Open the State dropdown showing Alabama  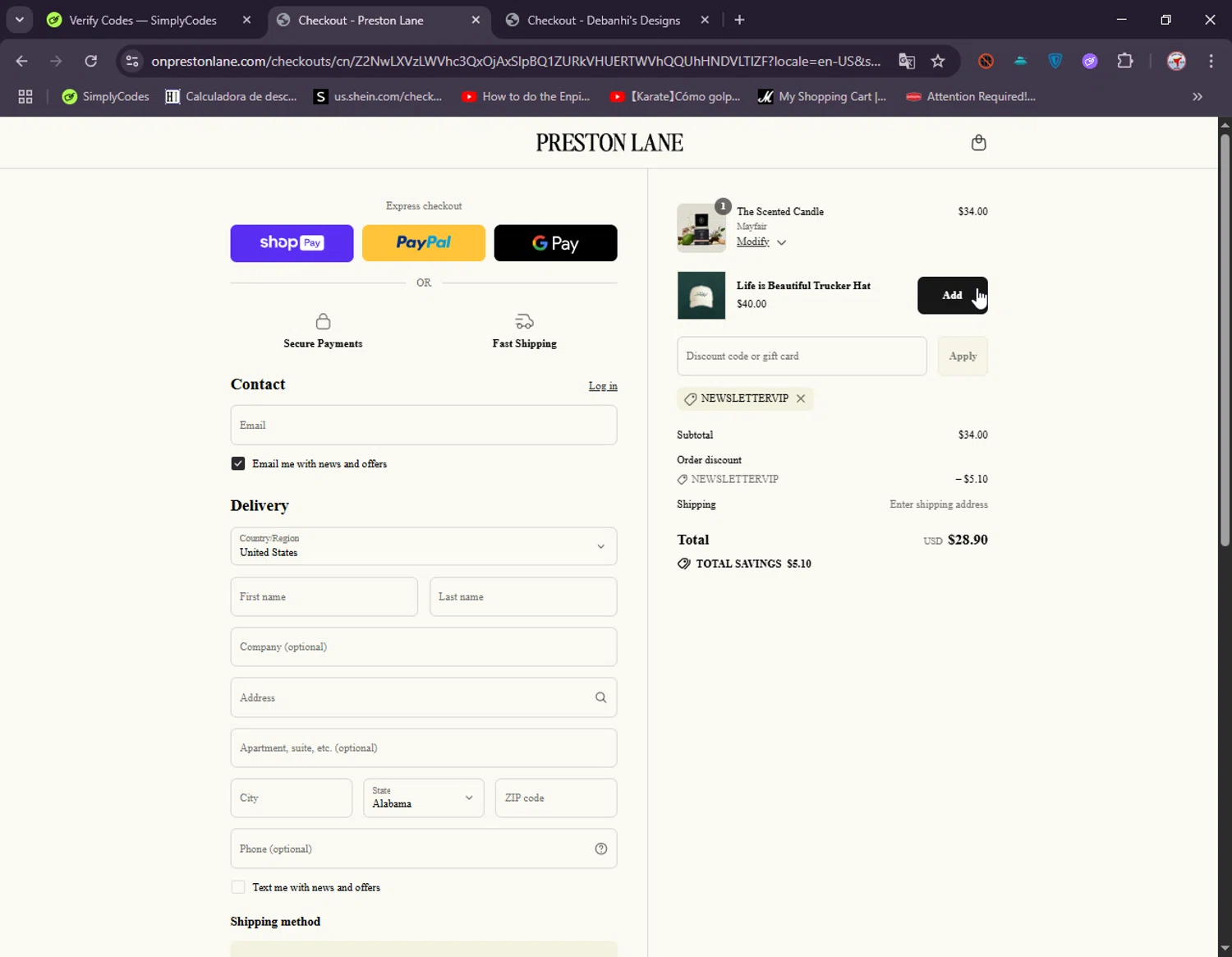[424, 798]
